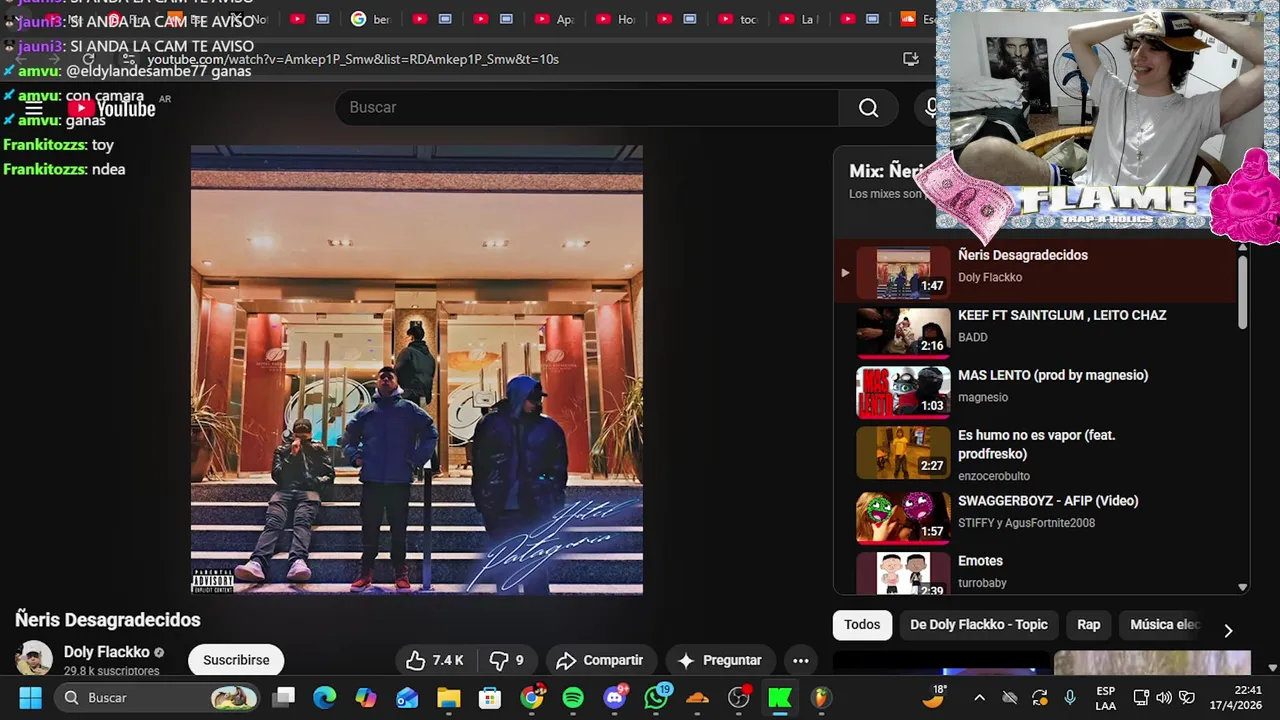Select the Rap filter chip
Screen dimensions: 1280x720
(1089, 625)
